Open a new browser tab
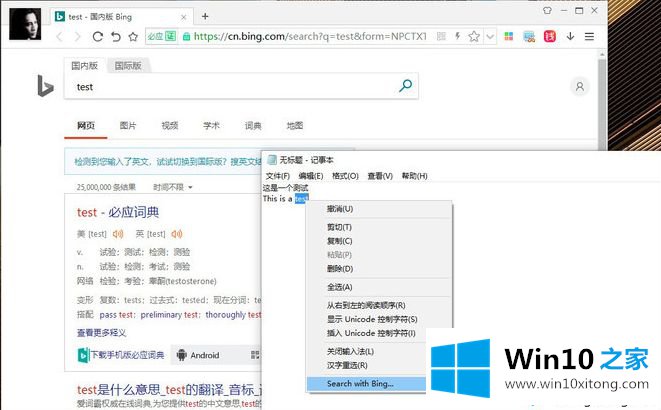Screen dimensions: 661x410 (205, 16)
